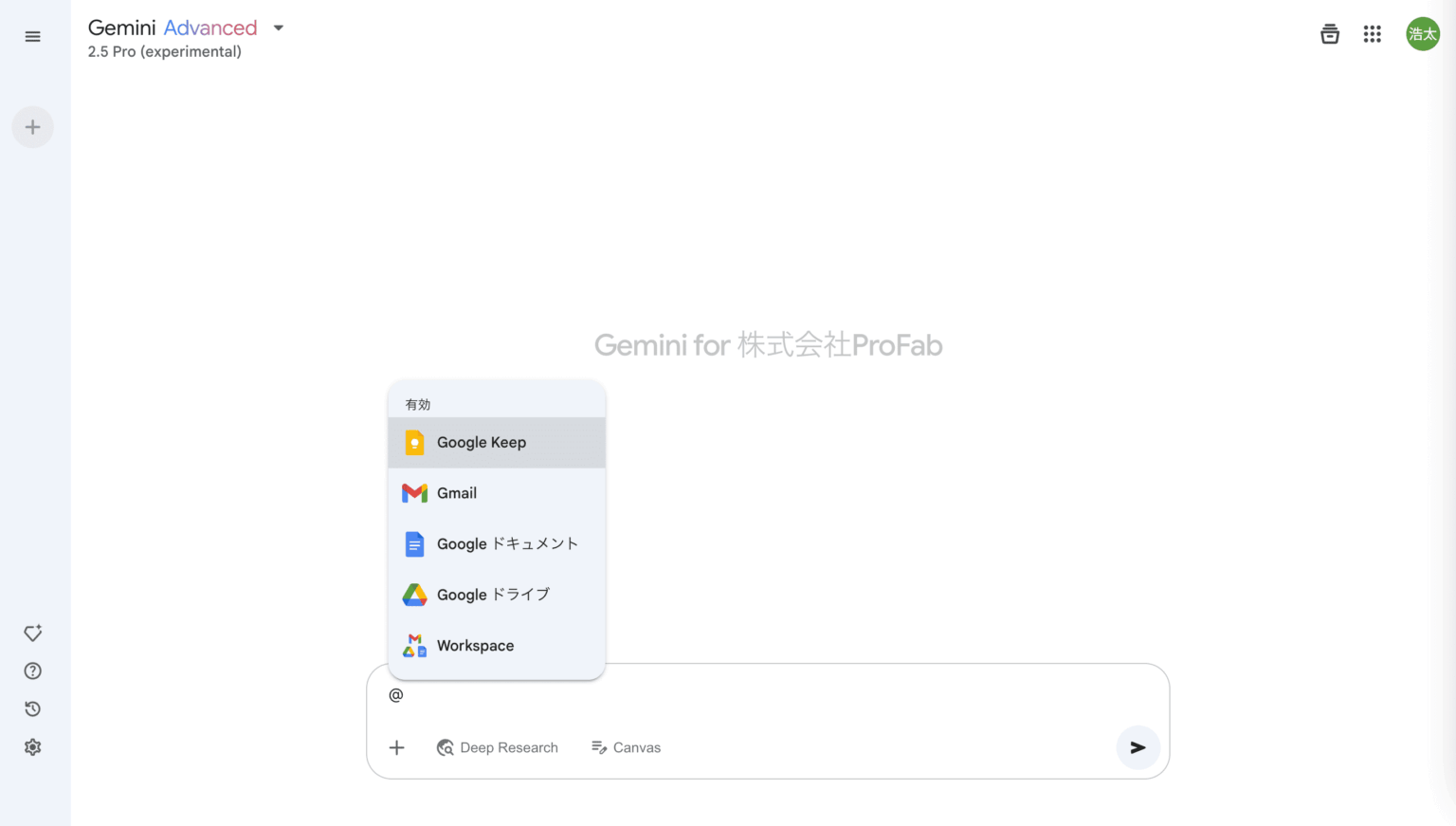Image resolution: width=1456 pixels, height=826 pixels.
Task: Enable Canvas mode
Action: 626,747
